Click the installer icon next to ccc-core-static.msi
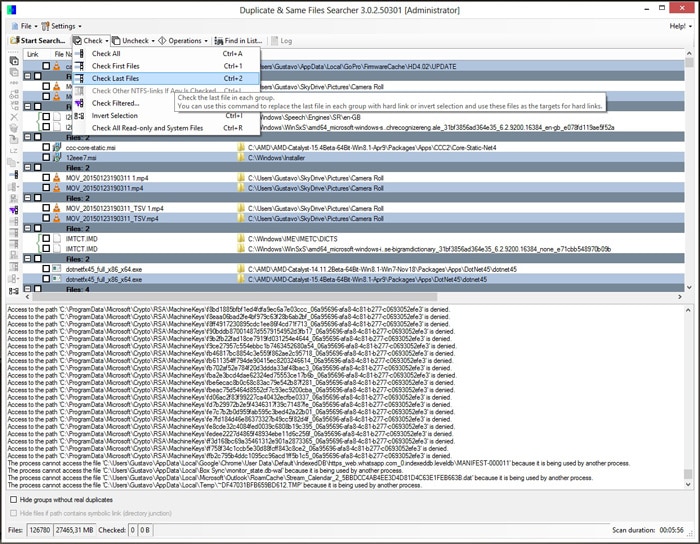Screen dimensions: 700x544 coord(58,147)
